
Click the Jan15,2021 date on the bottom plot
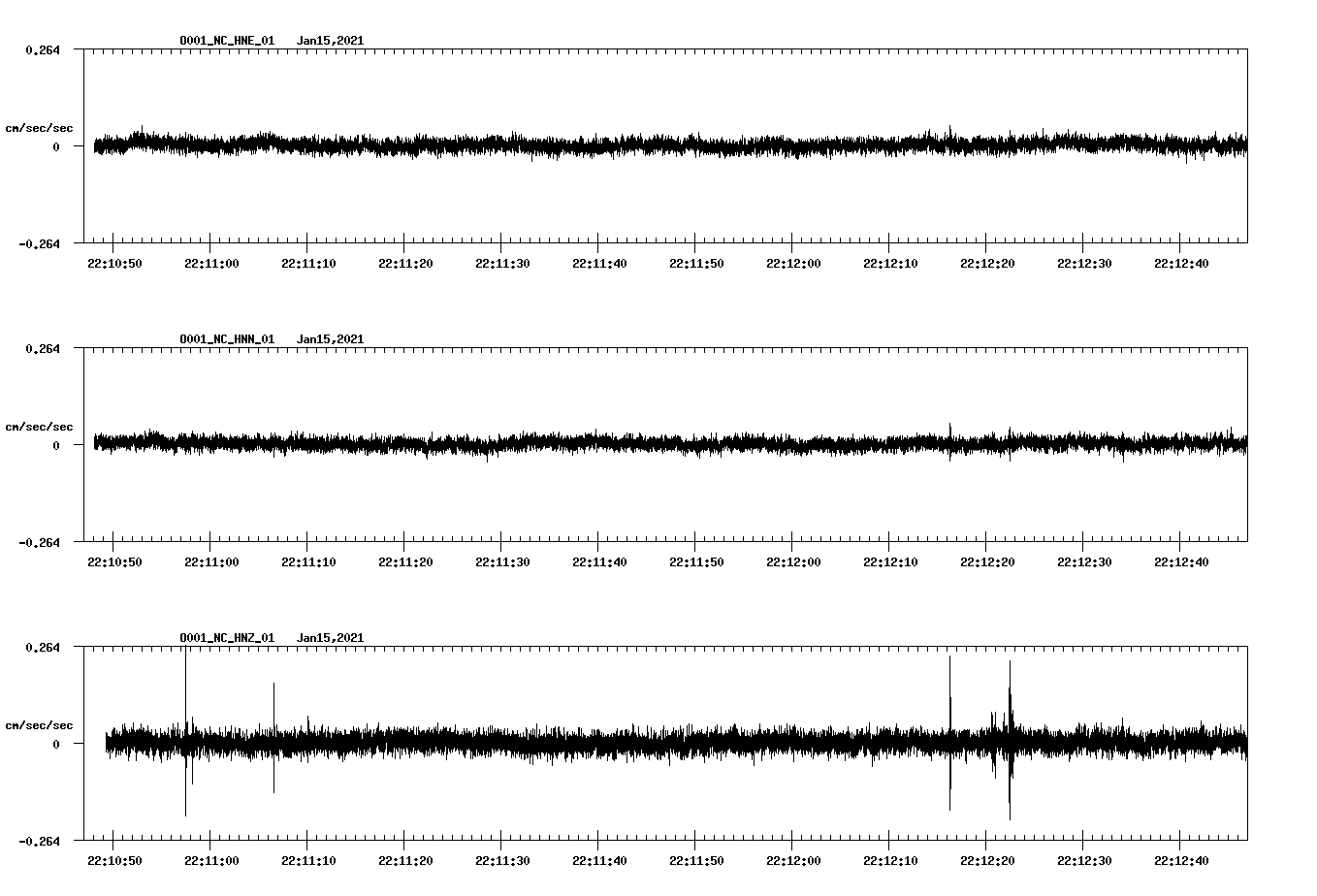click(331, 637)
